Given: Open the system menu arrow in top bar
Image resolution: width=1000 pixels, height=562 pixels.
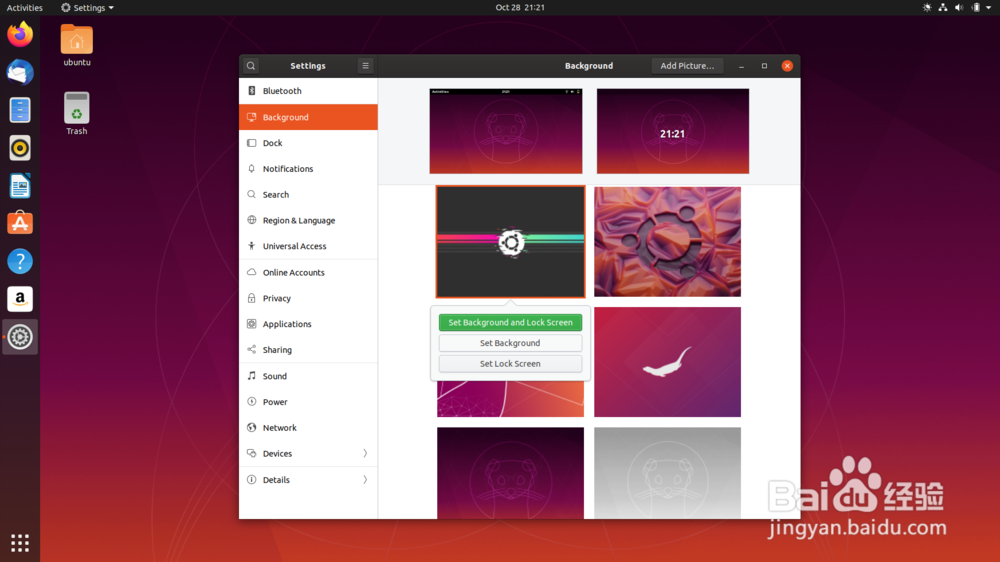Looking at the screenshot, I should click(x=989, y=8).
